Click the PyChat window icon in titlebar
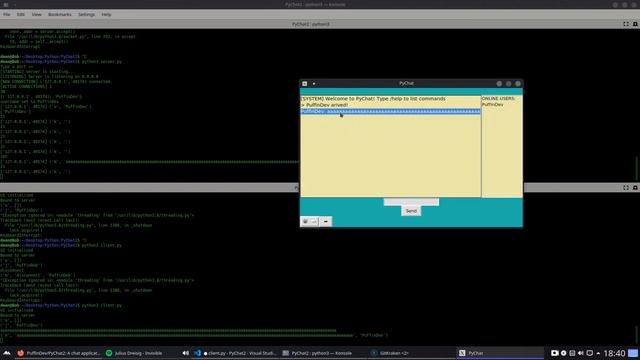Screen dimensions: 640x360 [x=304, y=84]
